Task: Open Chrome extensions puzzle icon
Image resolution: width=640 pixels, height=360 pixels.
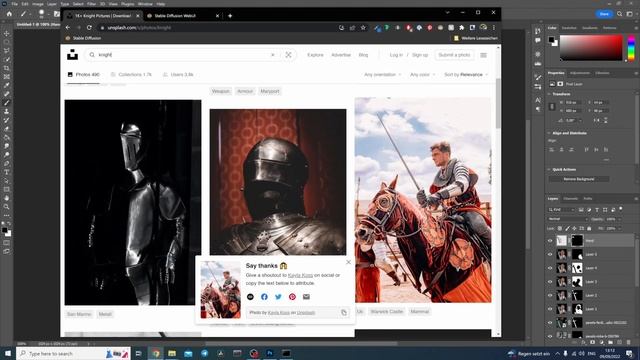Action: click(x=462, y=28)
